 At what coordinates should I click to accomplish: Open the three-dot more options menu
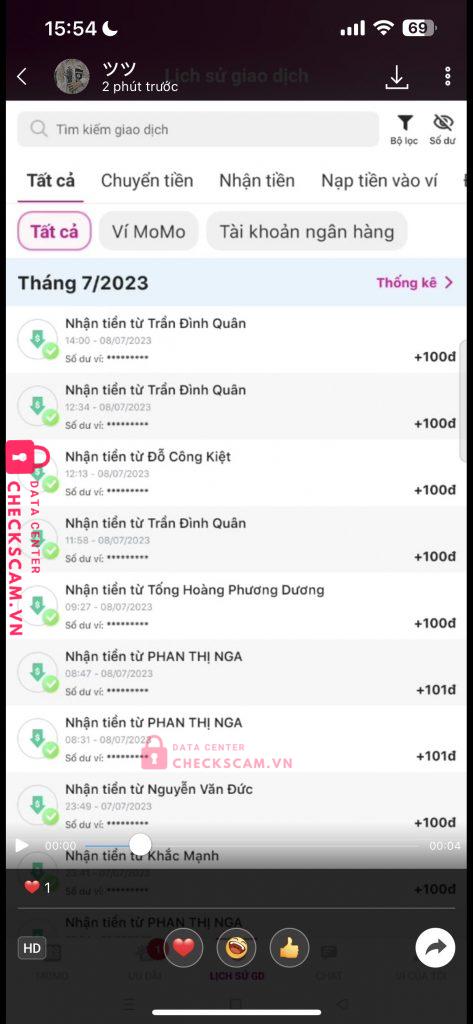point(448,76)
